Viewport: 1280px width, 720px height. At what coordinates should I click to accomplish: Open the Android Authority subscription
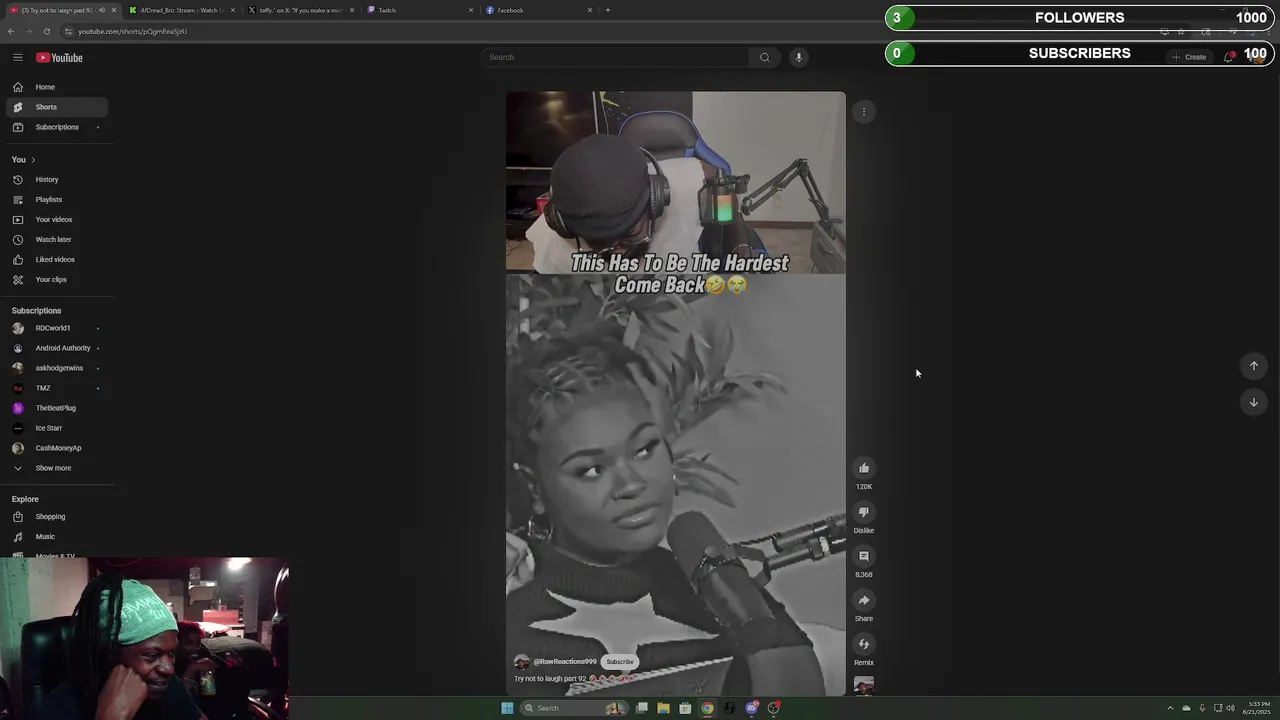tap(56, 348)
